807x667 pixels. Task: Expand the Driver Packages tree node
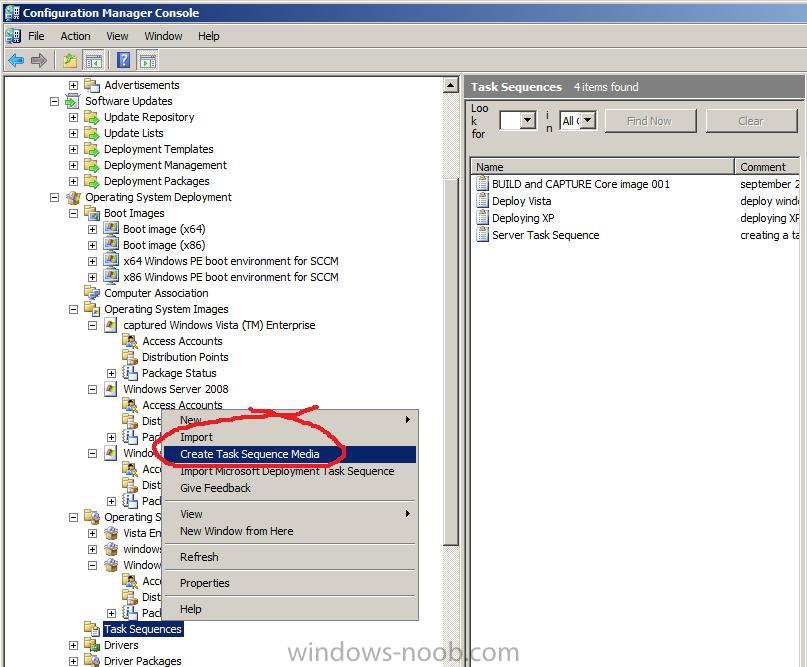click(74, 661)
